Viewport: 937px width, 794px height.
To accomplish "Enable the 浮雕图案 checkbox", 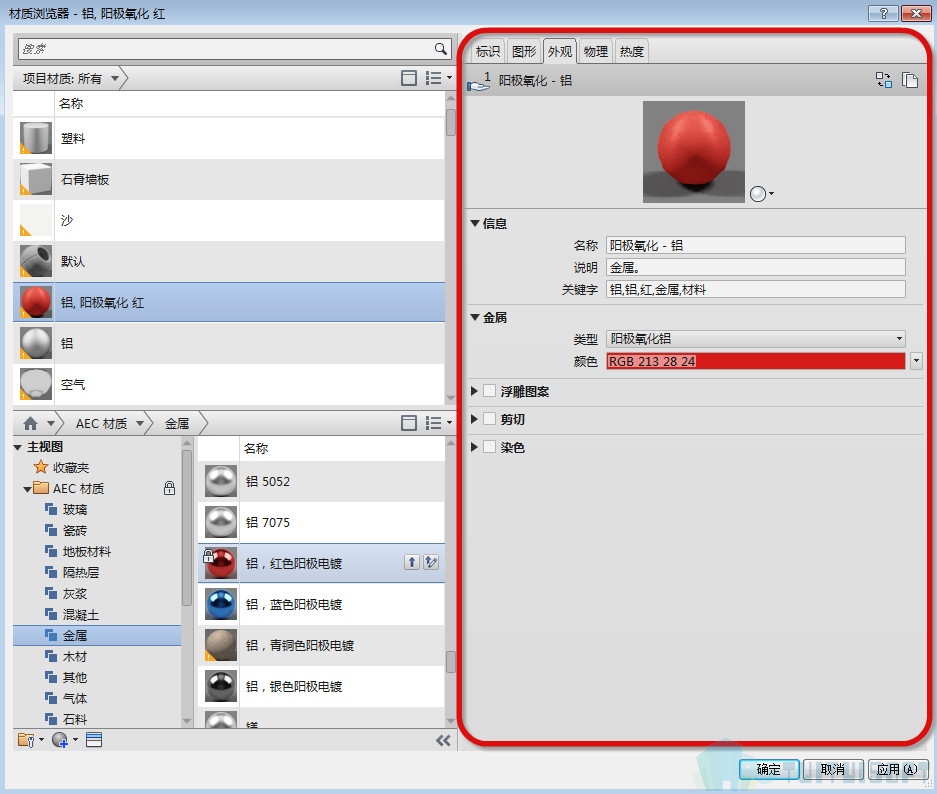I will [x=489, y=391].
